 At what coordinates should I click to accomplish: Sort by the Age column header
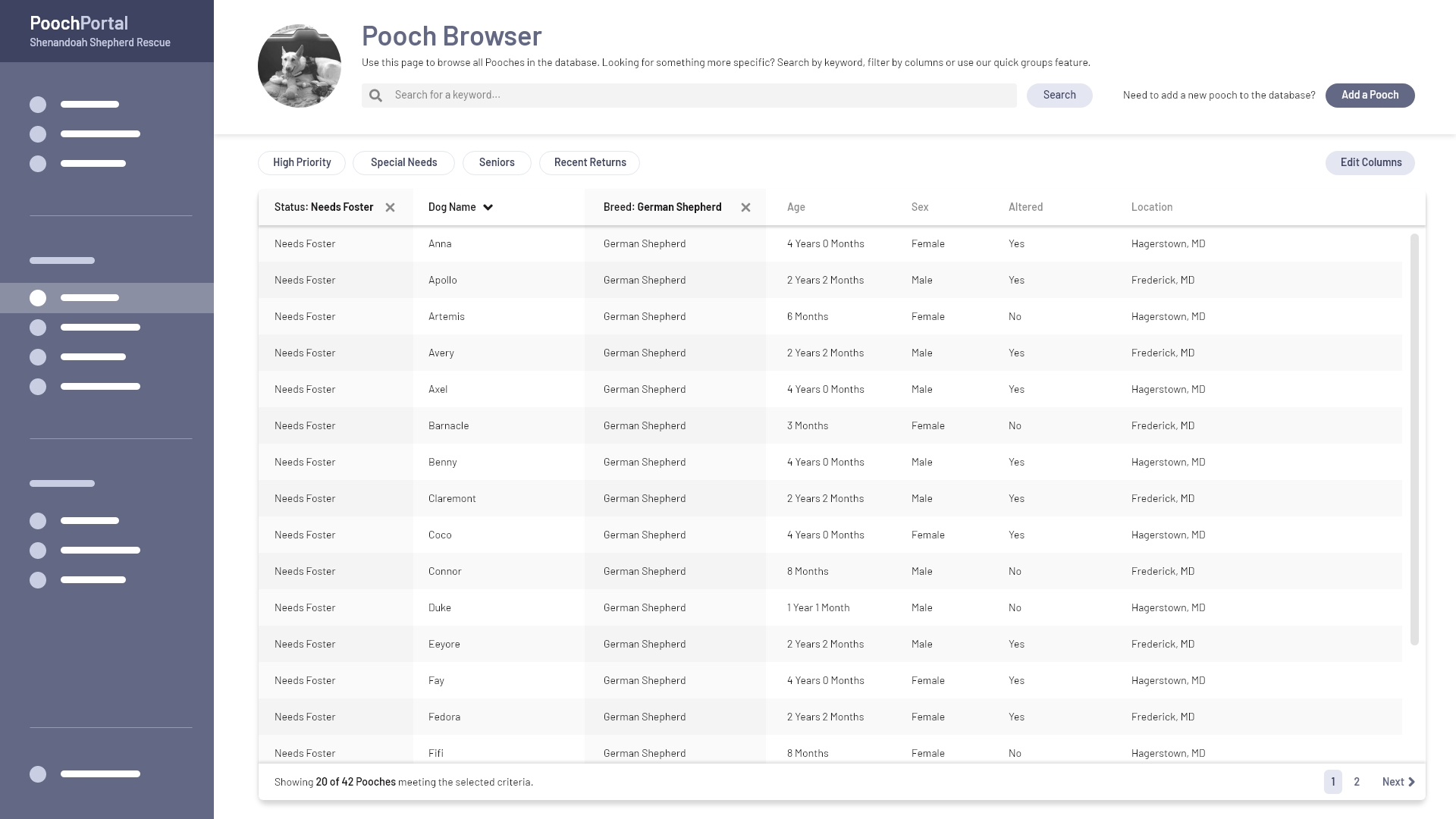click(x=795, y=207)
